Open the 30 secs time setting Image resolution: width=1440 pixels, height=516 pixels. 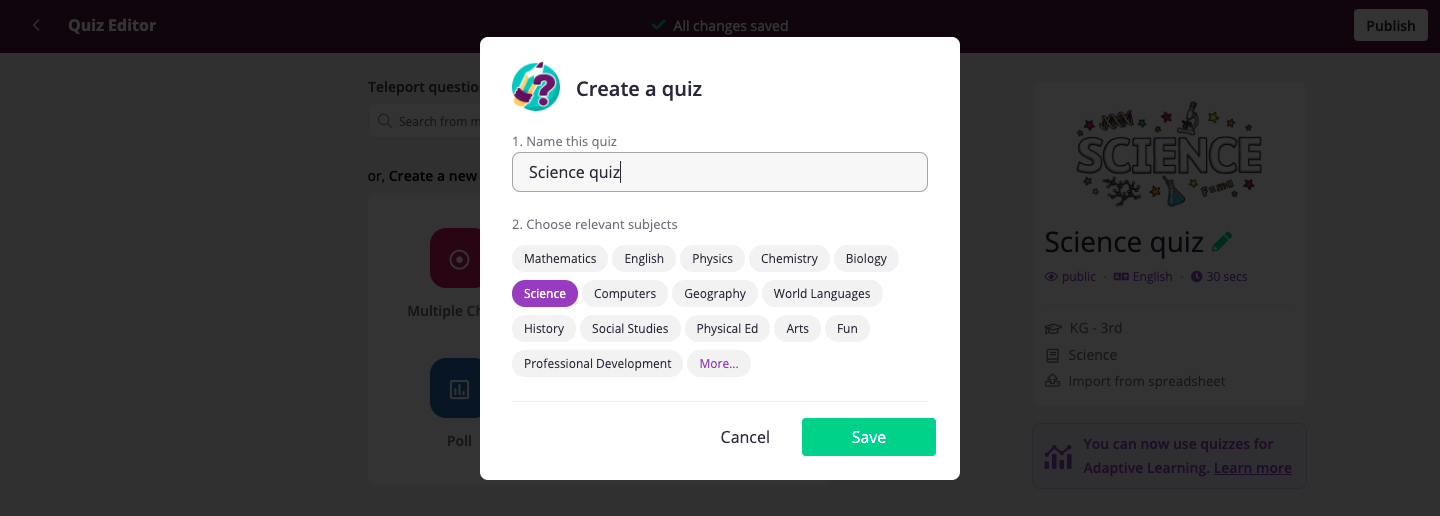[x=1219, y=277]
